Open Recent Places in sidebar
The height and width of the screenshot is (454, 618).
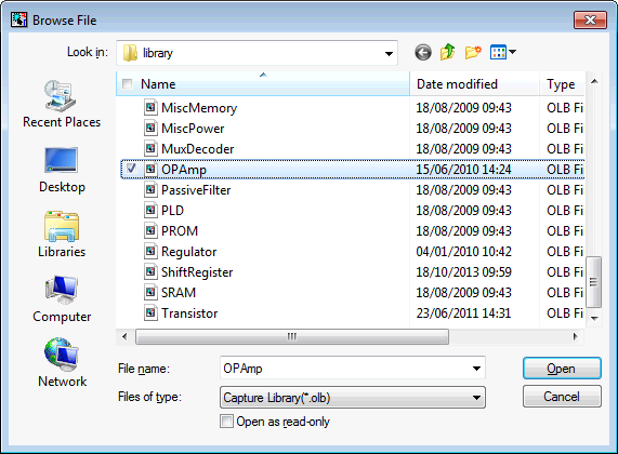(61, 105)
